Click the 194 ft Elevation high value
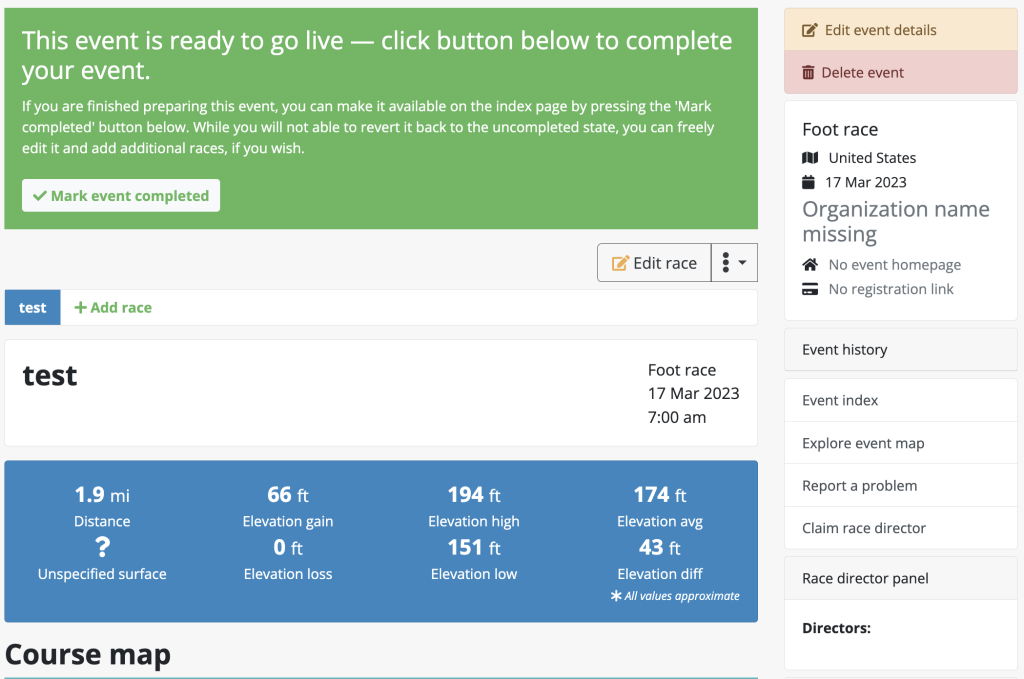Screen dimensions: 1024x679 (x=474, y=495)
